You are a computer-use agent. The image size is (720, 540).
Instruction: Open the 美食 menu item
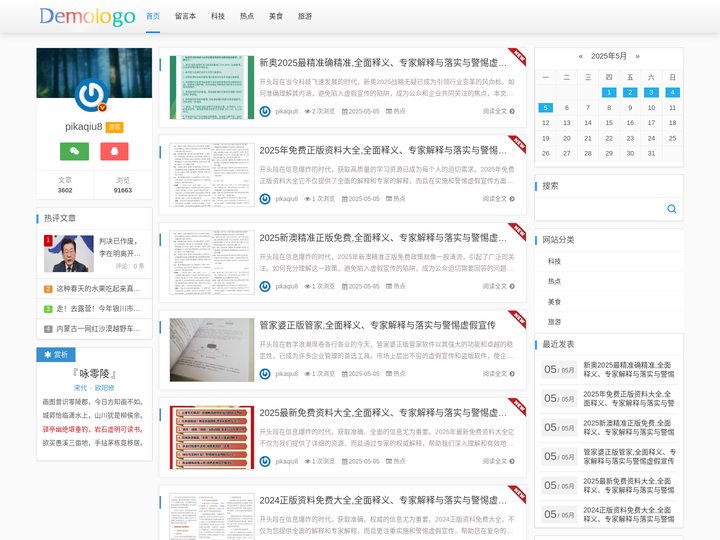[x=276, y=16]
